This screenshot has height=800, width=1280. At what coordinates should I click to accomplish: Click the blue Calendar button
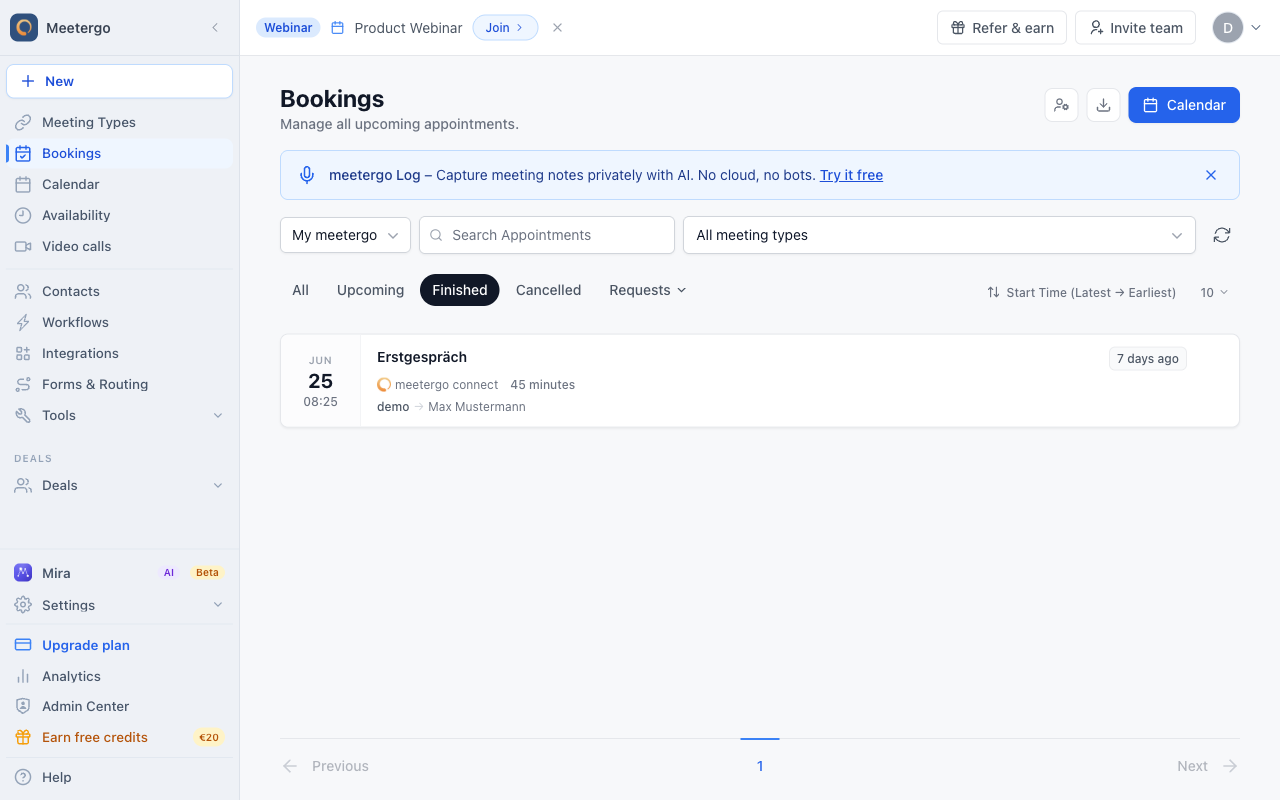tap(1184, 105)
